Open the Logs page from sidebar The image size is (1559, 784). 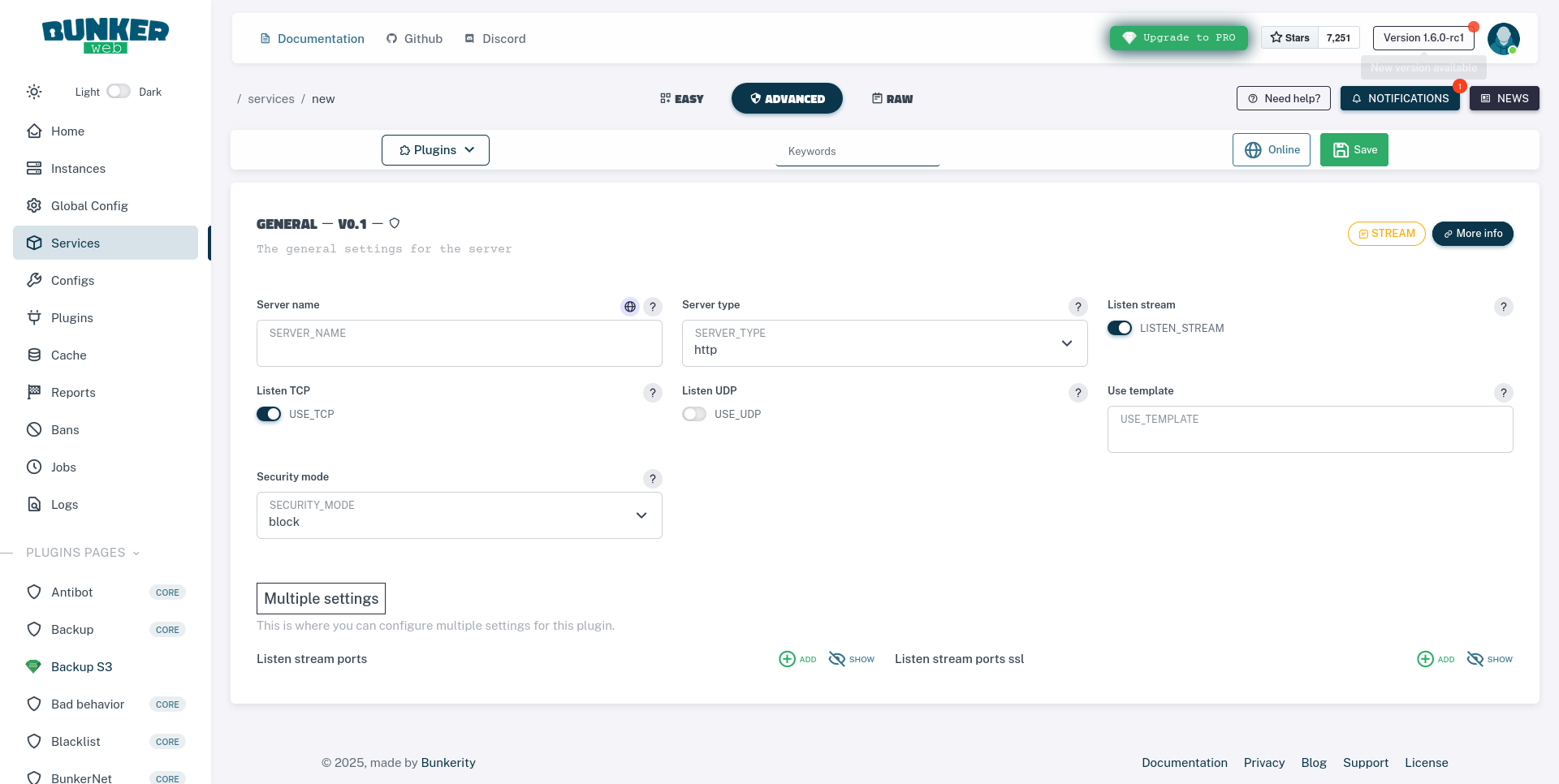(x=64, y=504)
